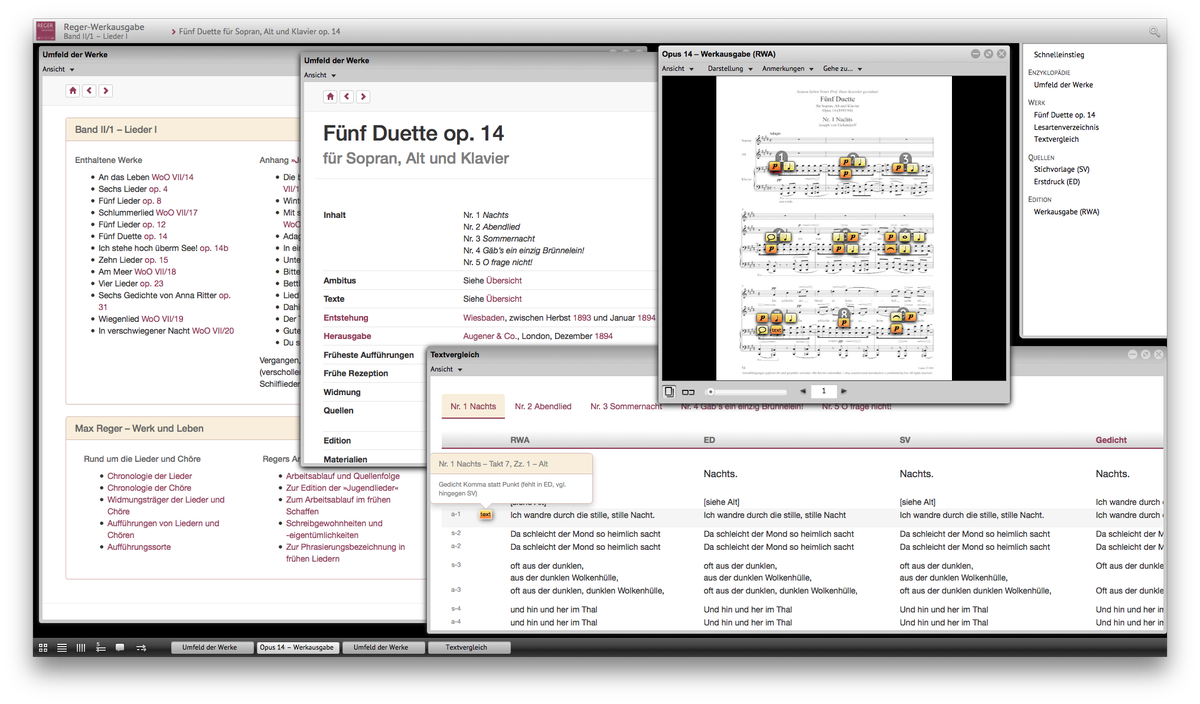Open the Gehe zu... dropdown
Viewport: 1200px width, 704px height.
click(842, 69)
